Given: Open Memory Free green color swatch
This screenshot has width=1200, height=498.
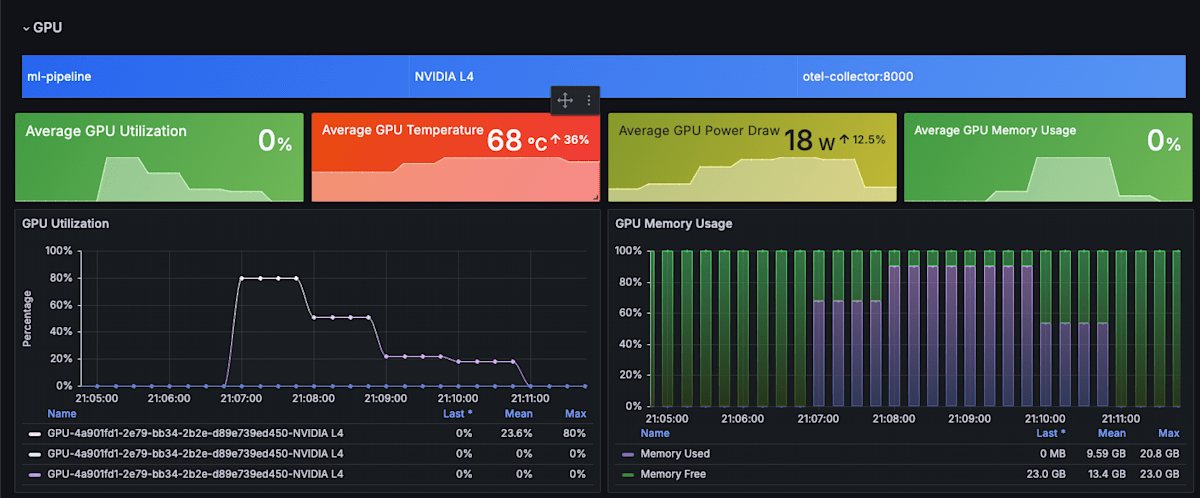Looking at the screenshot, I should tap(628, 474).
